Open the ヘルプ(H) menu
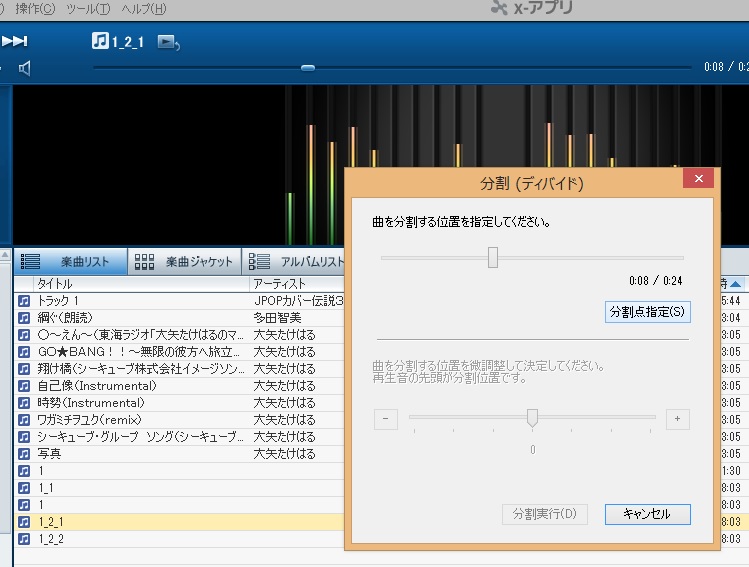 pos(143,9)
